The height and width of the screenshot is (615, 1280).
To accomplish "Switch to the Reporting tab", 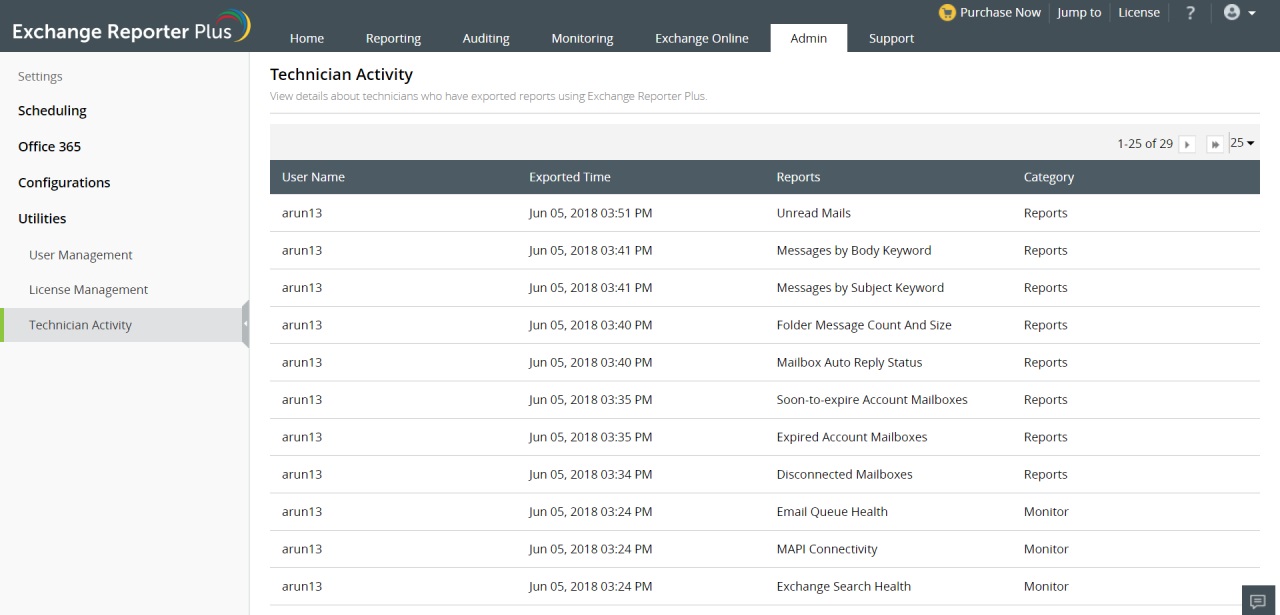I will pyautogui.click(x=393, y=38).
